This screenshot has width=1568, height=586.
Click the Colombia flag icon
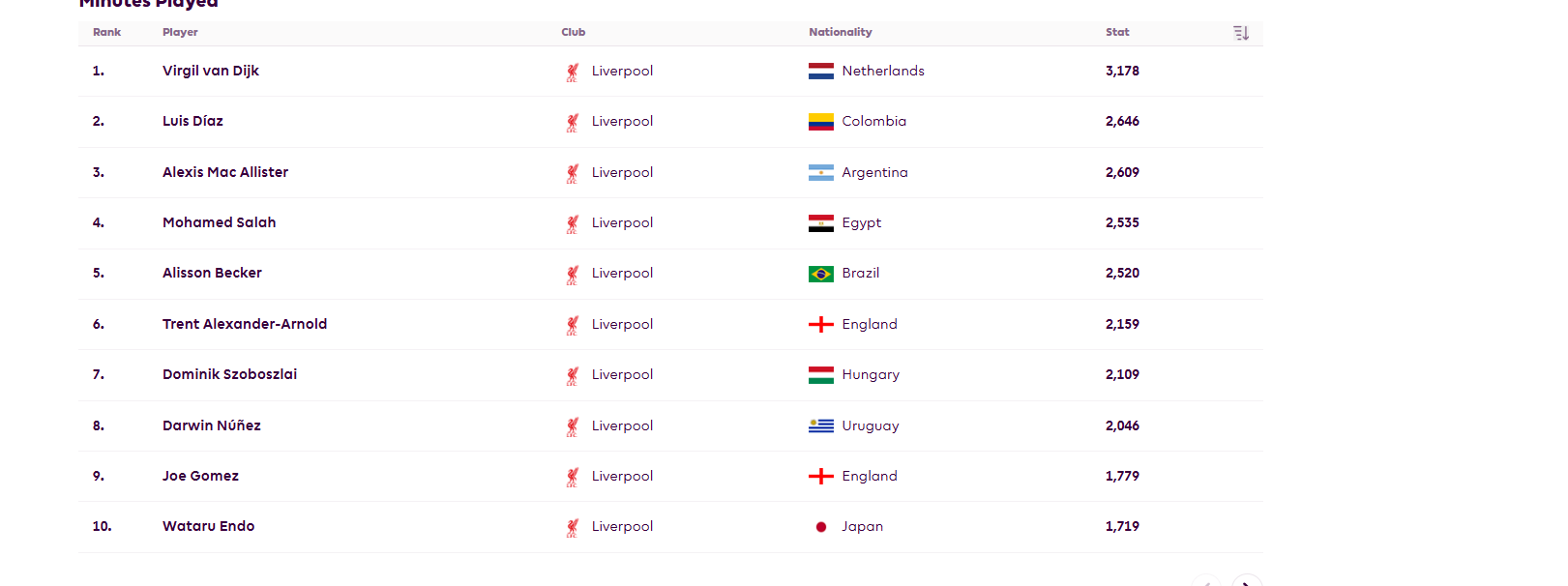[x=821, y=122]
